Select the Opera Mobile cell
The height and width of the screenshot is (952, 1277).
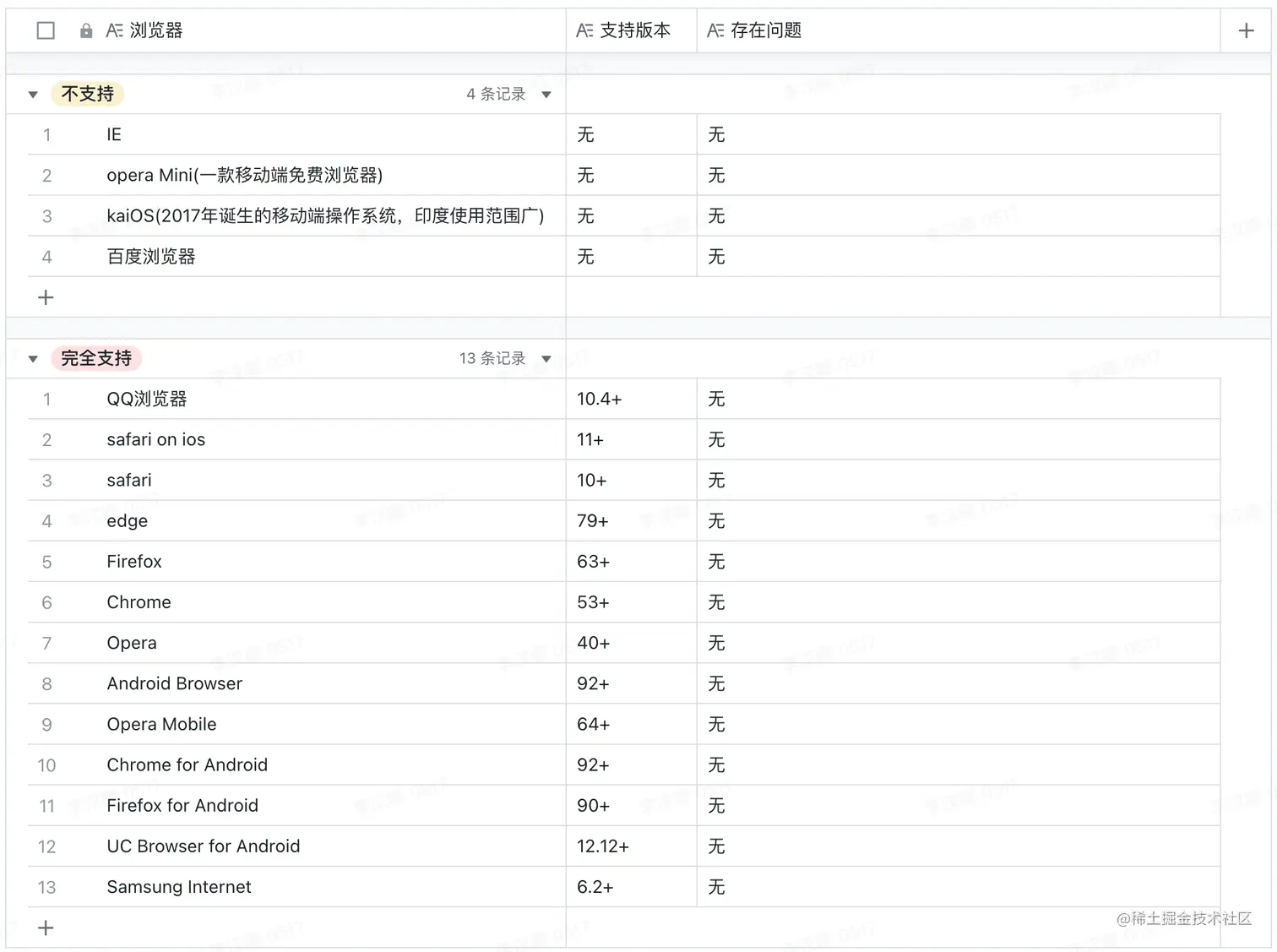click(x=296, y=724)
